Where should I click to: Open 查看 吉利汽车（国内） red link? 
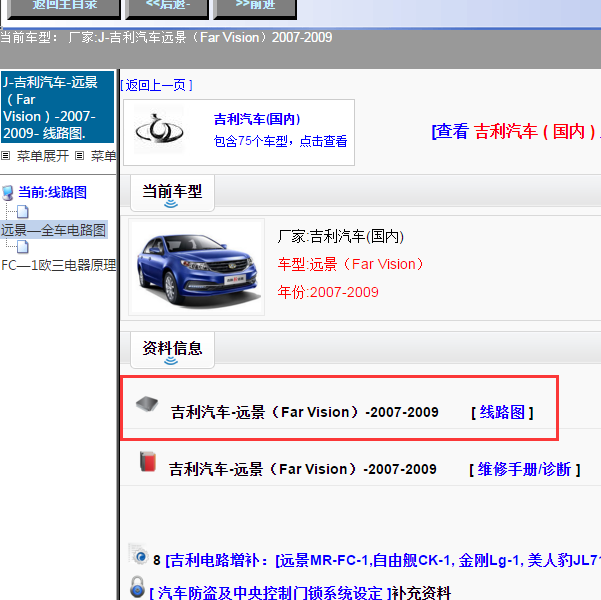pyautogui.click(x=516, y=132)
